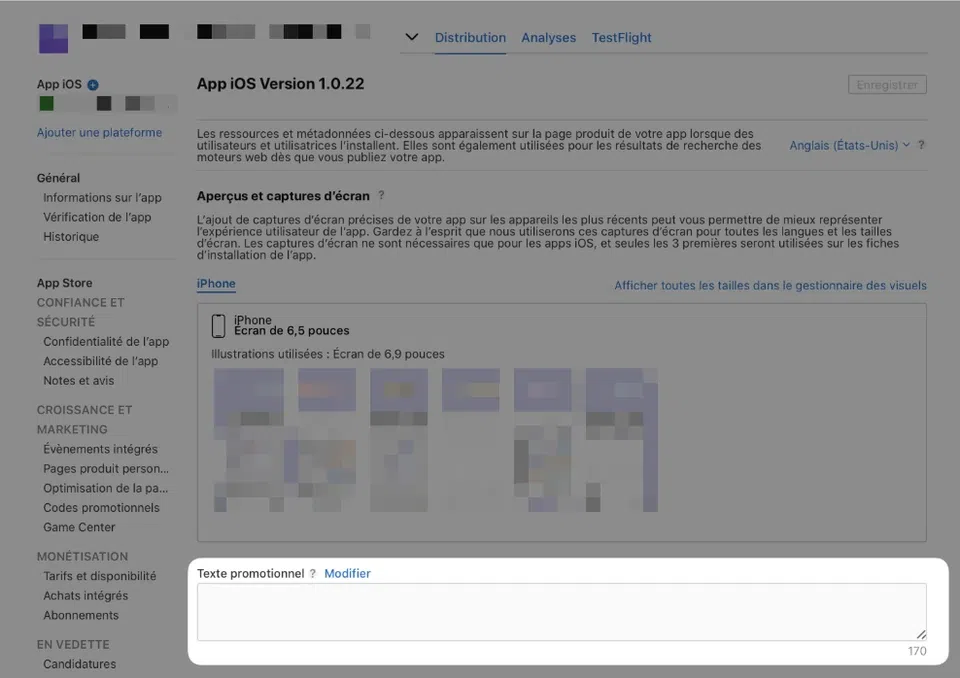Click the purple app icon

pyautogui.click(x=53, y=39)
